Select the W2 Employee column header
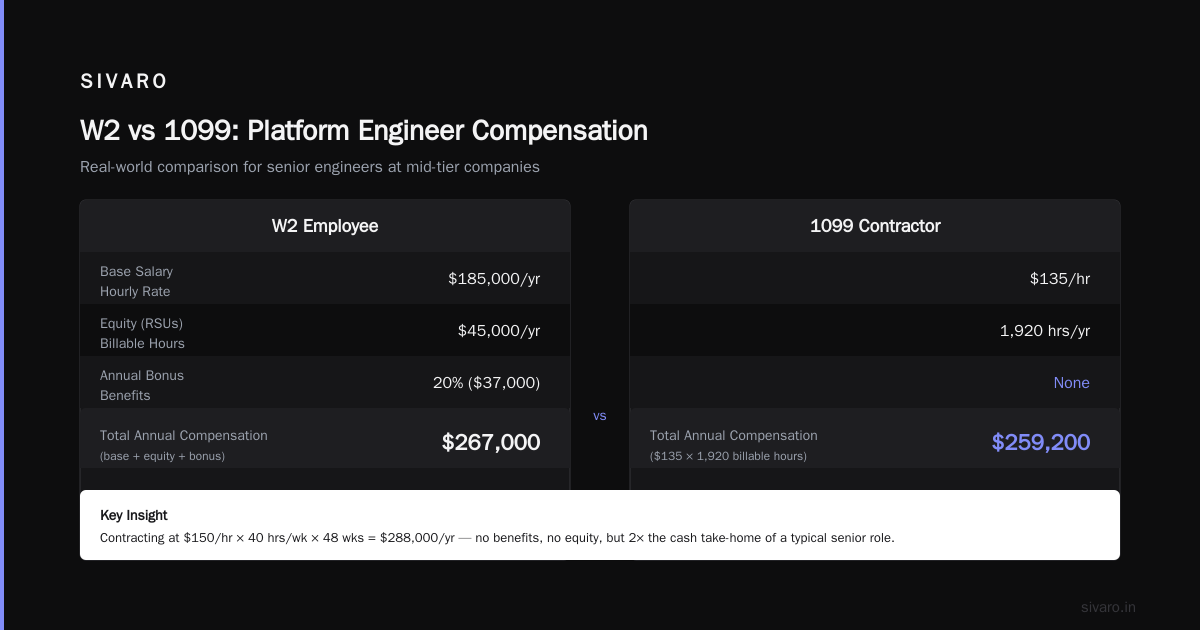This screenshot has height=630, width=1200. 325,226
